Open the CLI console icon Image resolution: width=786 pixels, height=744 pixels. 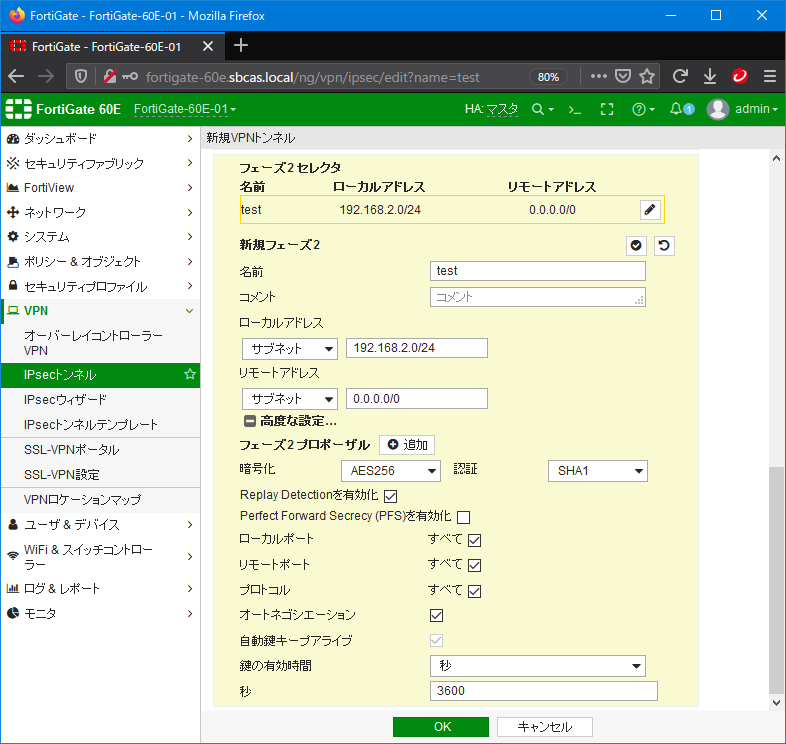575,109
